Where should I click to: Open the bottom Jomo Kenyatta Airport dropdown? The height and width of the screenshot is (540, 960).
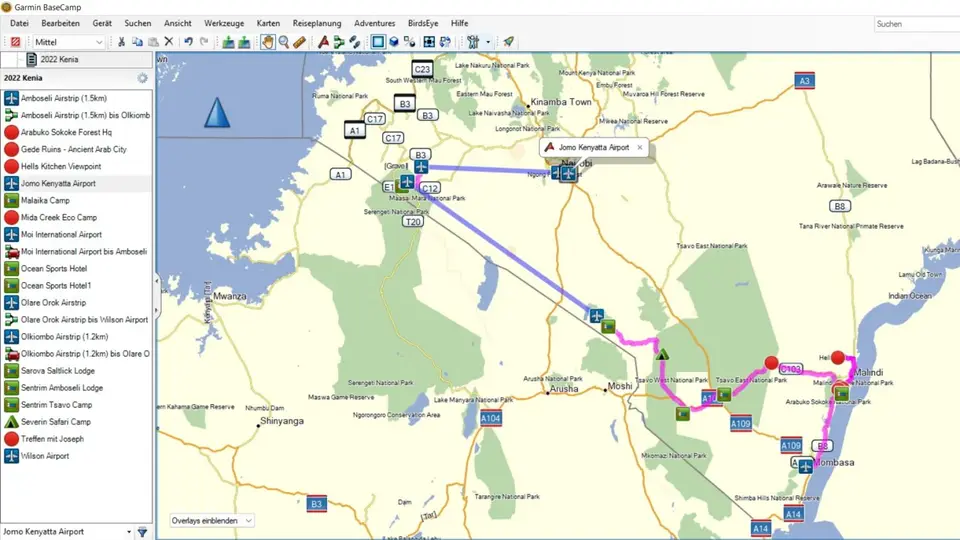(67, 531)
